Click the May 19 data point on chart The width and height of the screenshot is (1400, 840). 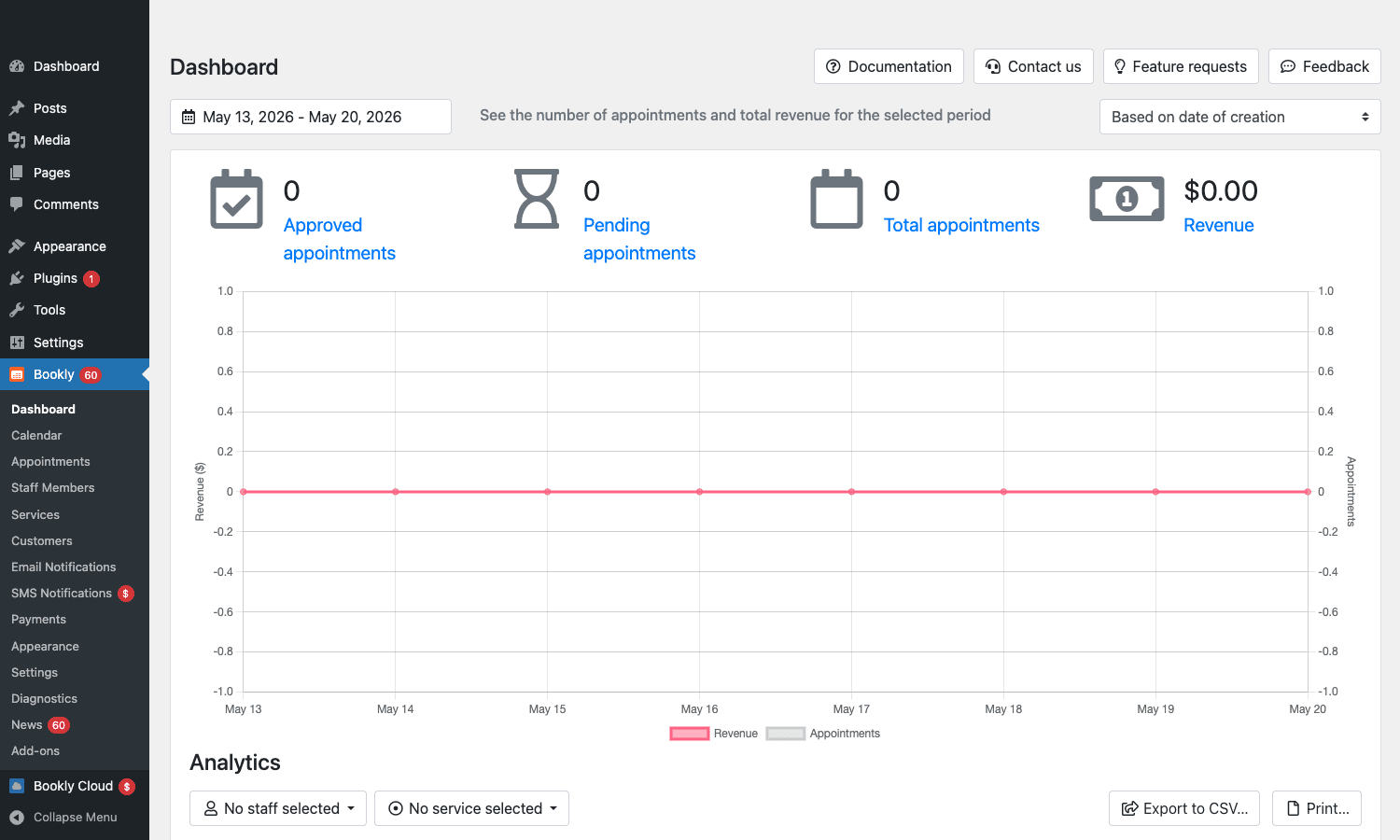1155,492
